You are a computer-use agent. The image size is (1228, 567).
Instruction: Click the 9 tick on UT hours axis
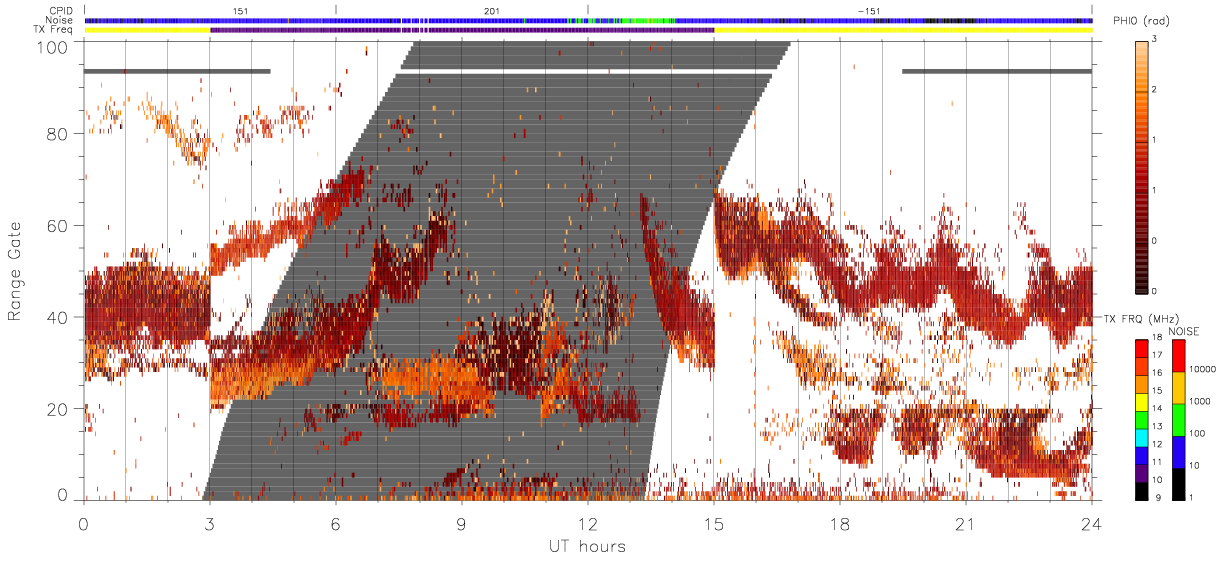click(x=462, y=523)
